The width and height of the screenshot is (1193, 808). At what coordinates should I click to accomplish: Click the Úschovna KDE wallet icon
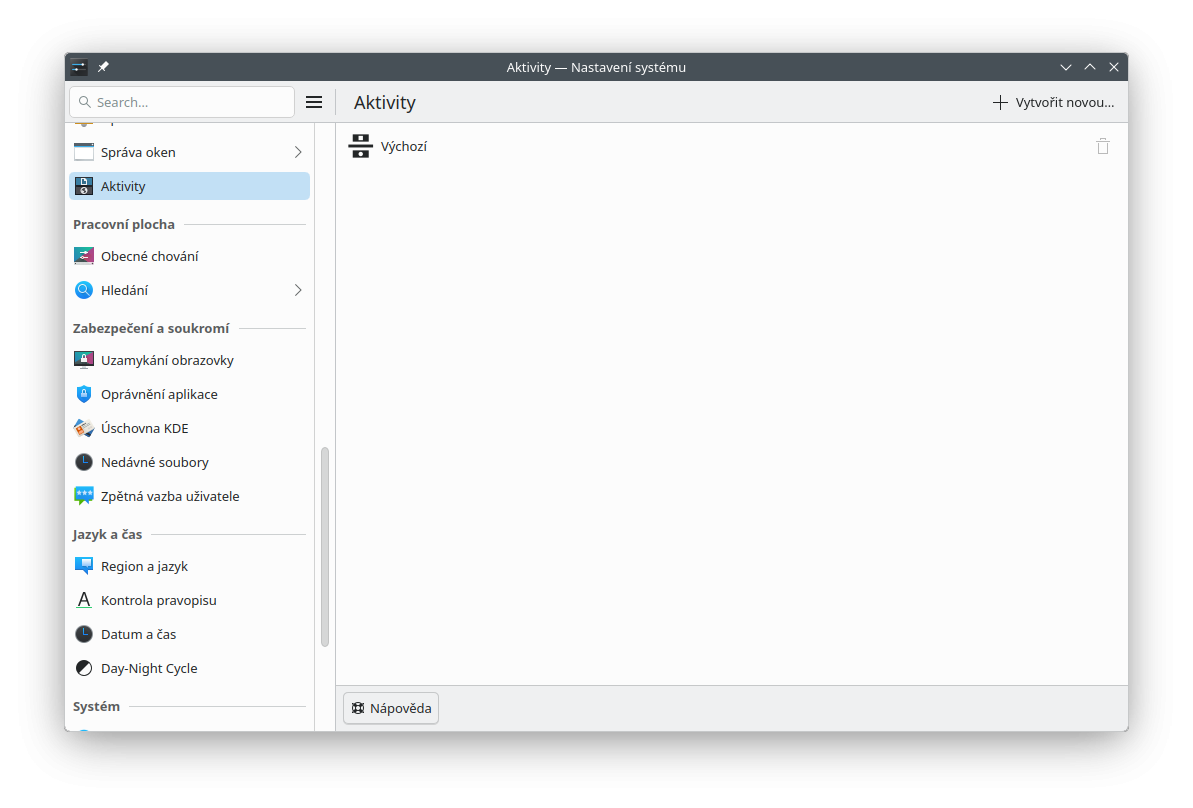tap(84, 428)
